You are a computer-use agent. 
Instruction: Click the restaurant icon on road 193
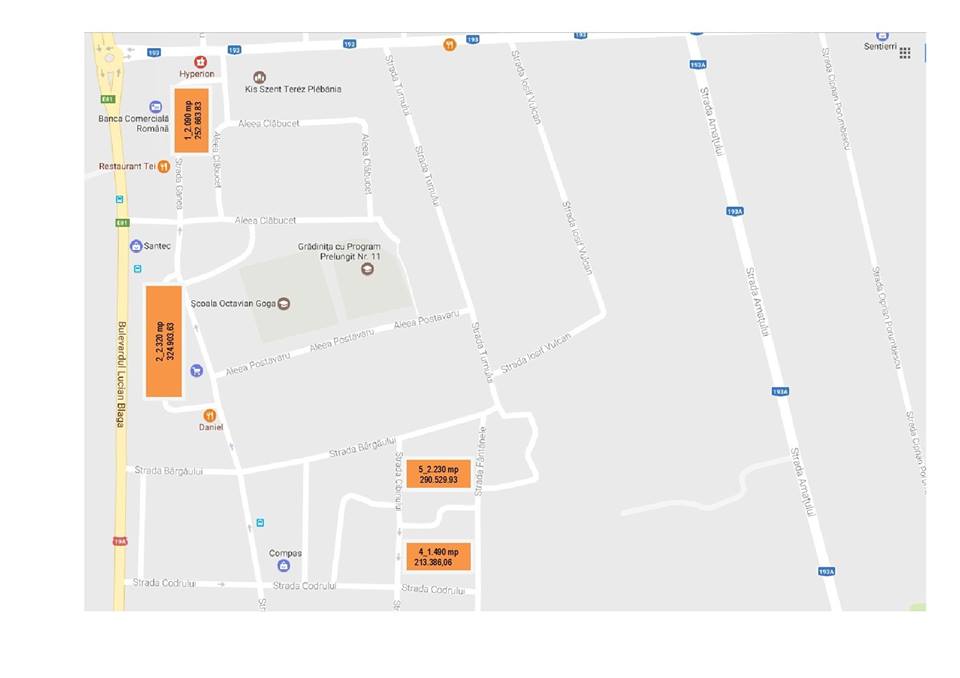point(450,45)
